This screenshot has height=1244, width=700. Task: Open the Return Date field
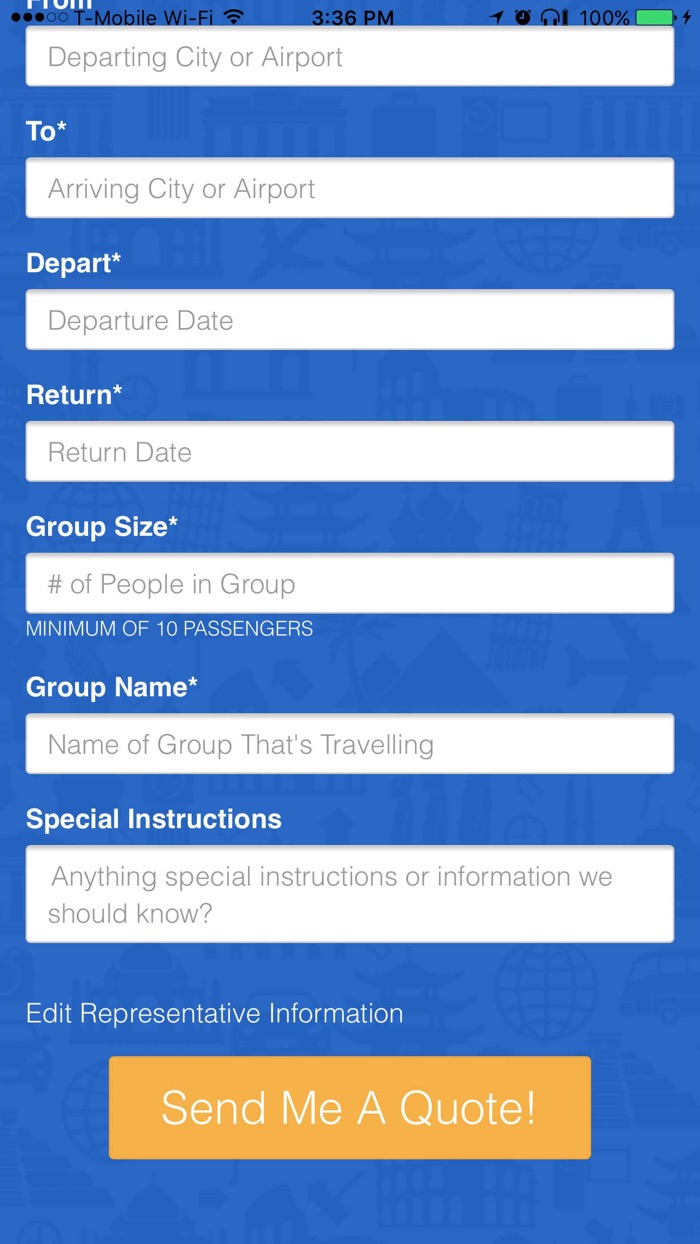click(x=349, y=451)
